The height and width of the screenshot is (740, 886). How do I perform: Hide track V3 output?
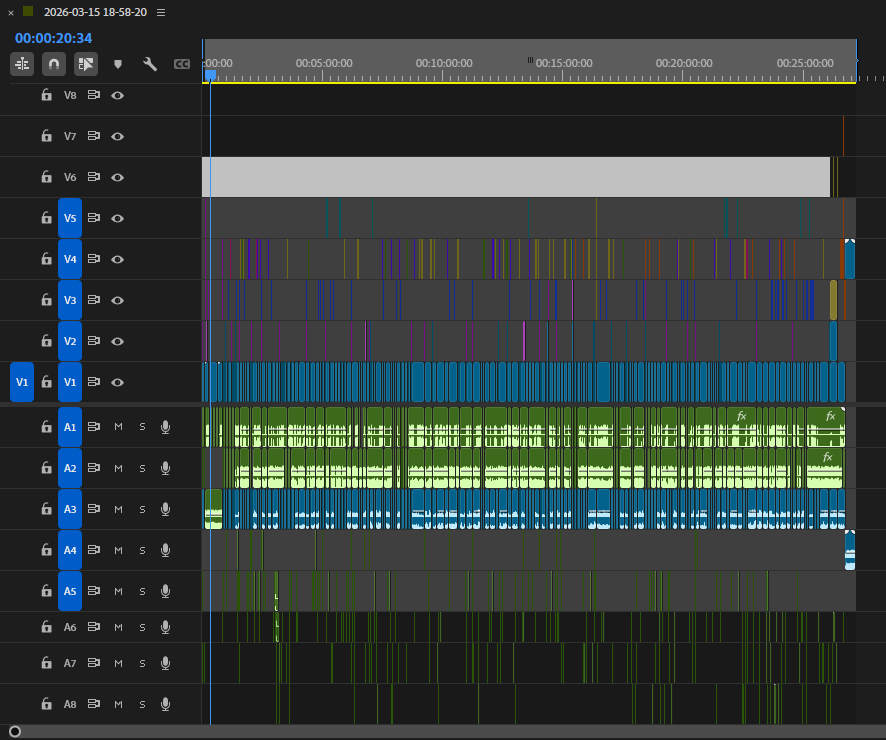tap(118, 300)
